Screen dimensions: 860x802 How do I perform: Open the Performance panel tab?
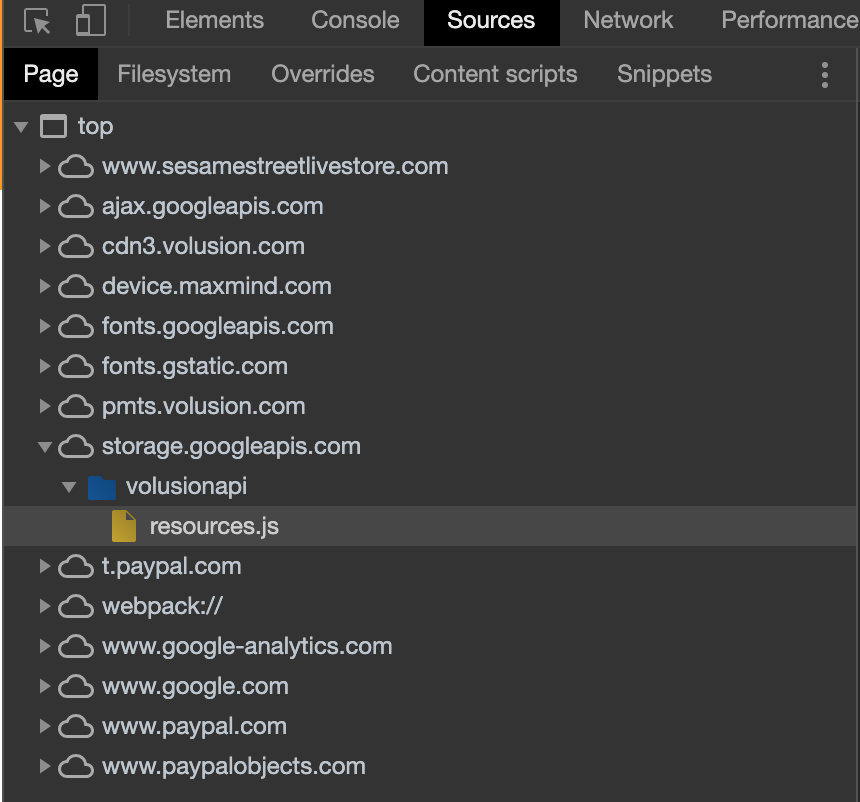790,20
